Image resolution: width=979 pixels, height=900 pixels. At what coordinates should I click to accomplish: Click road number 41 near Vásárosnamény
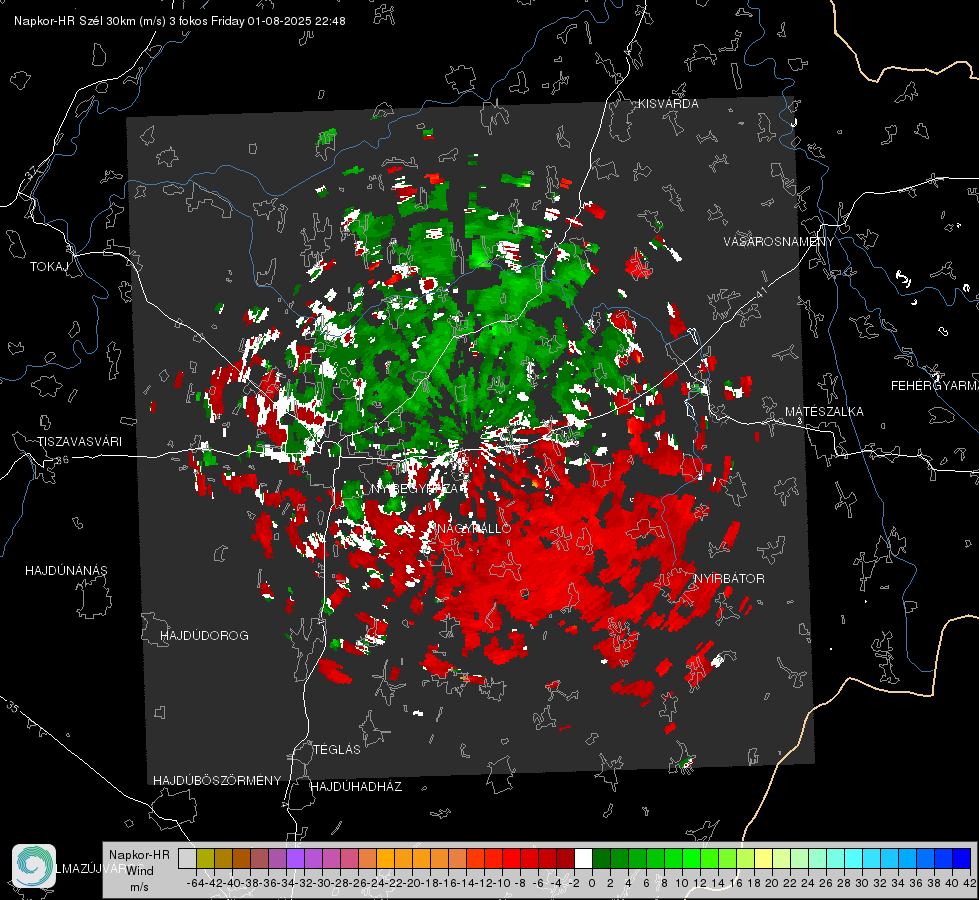(x=761, y=291)
